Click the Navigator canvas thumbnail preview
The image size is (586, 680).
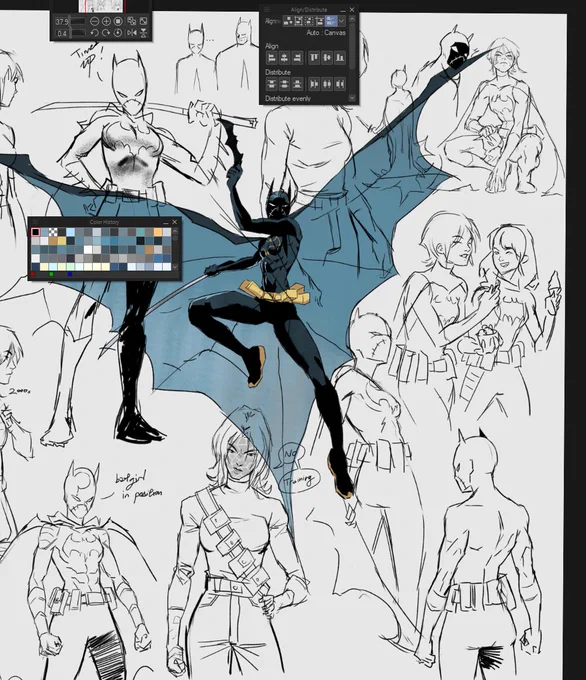[101, 6]
